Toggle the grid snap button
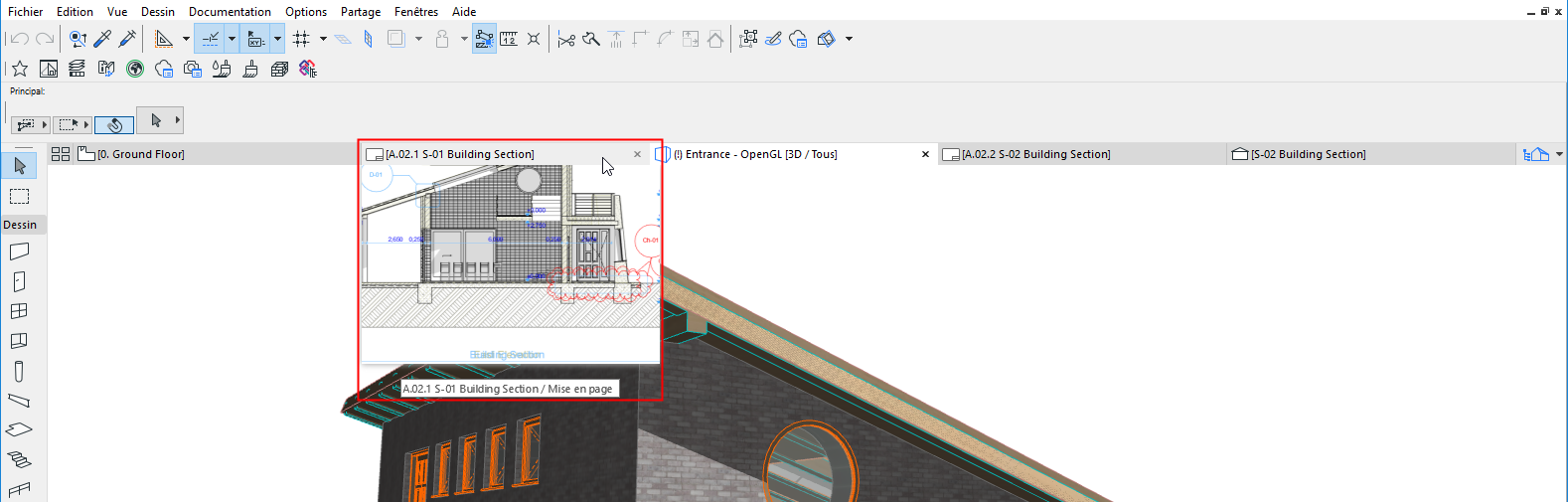This screenshot has height=502, width=1568. point(301,39)
